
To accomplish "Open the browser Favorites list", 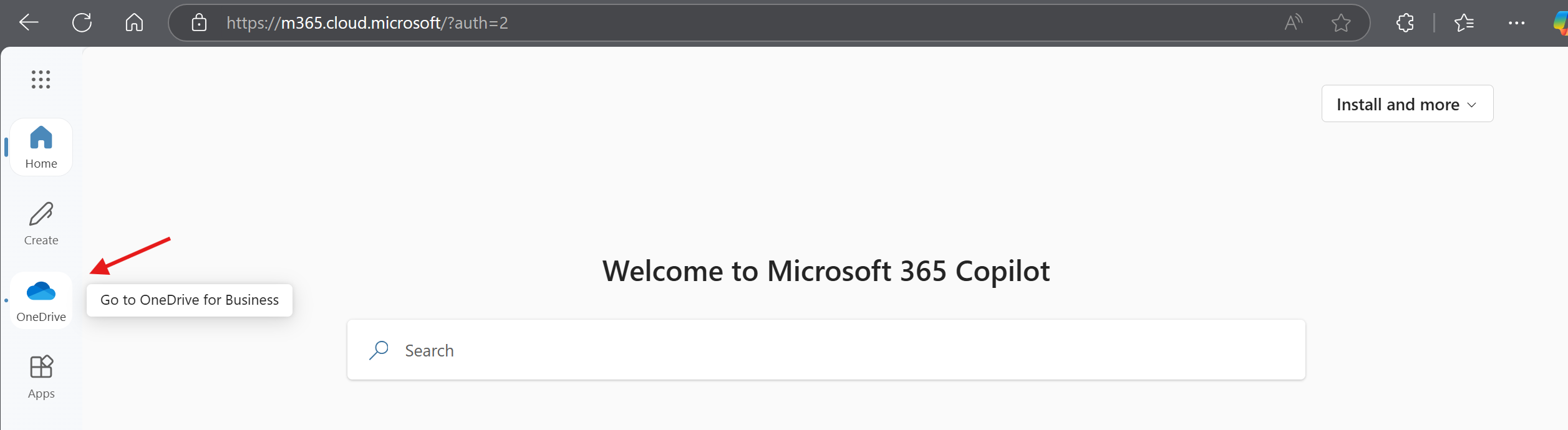I will pos(1464,23).
